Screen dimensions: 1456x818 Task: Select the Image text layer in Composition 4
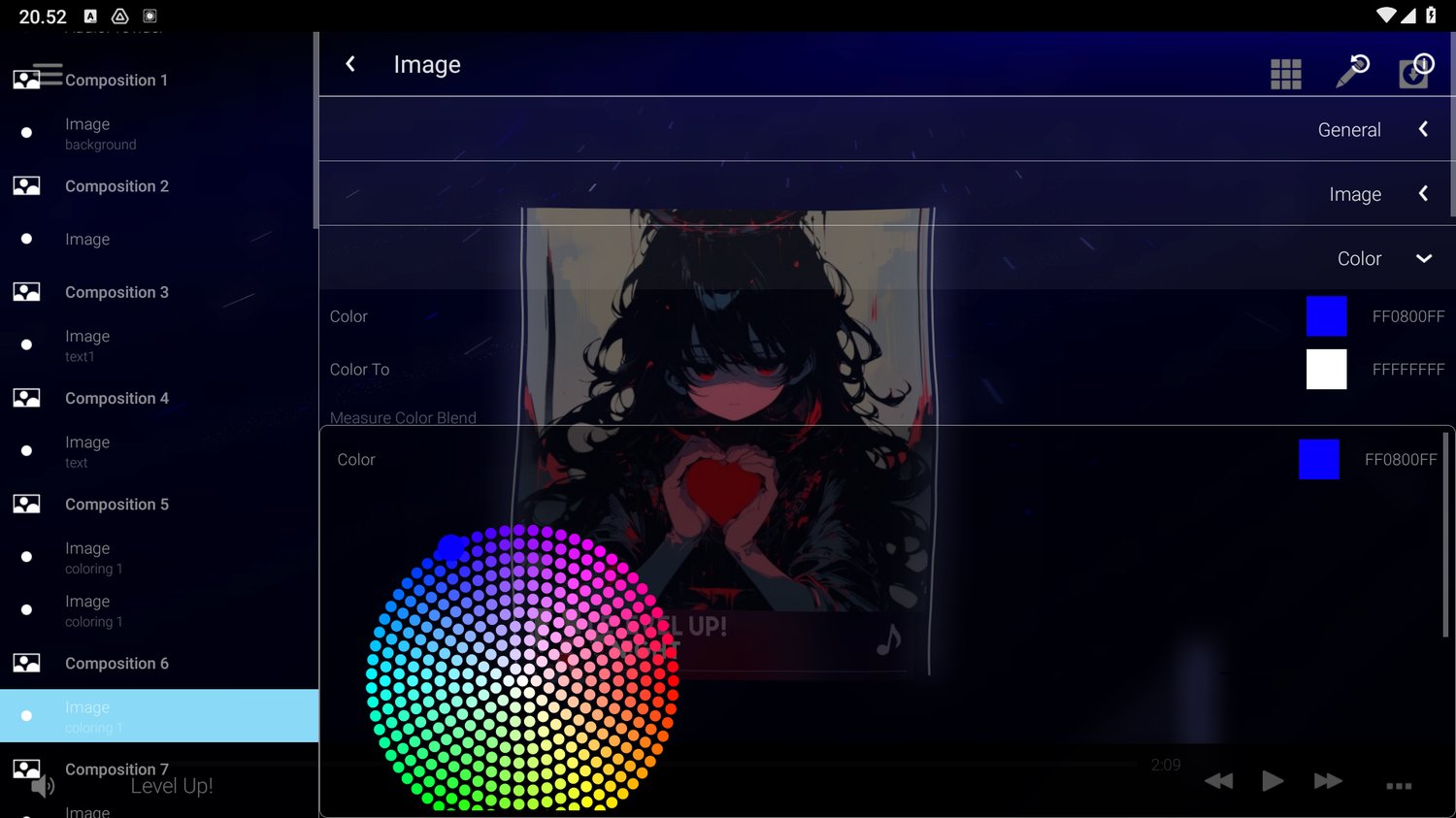(x=159, y=451)
